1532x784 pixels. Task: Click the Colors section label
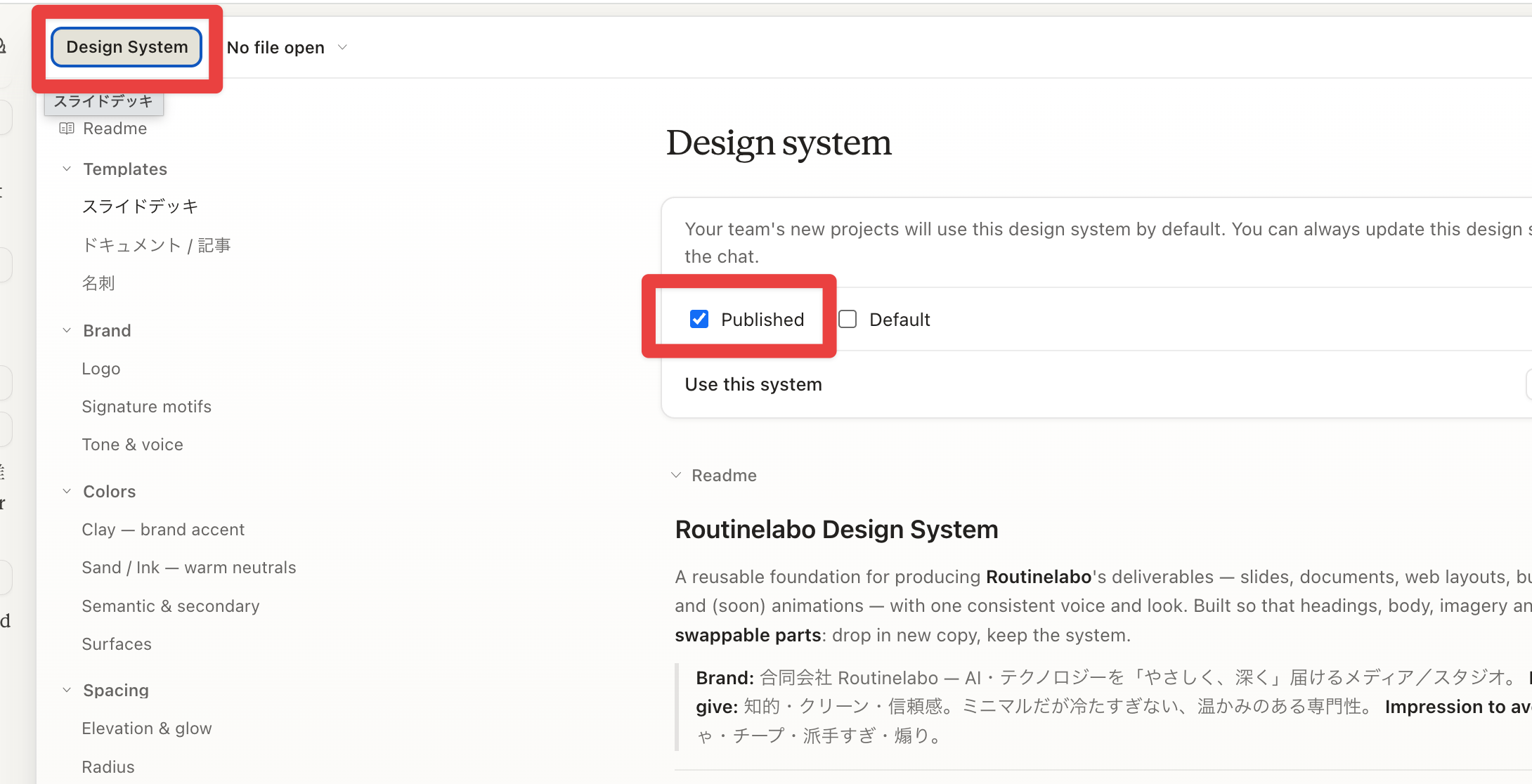tap(109, 492)
